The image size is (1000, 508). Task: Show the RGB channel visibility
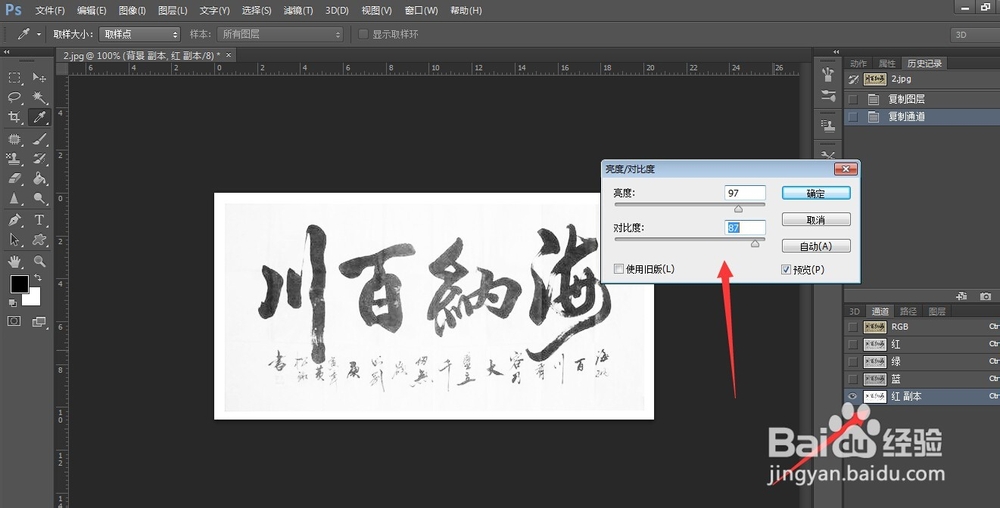pyautogui.click(x=853, y=326)
